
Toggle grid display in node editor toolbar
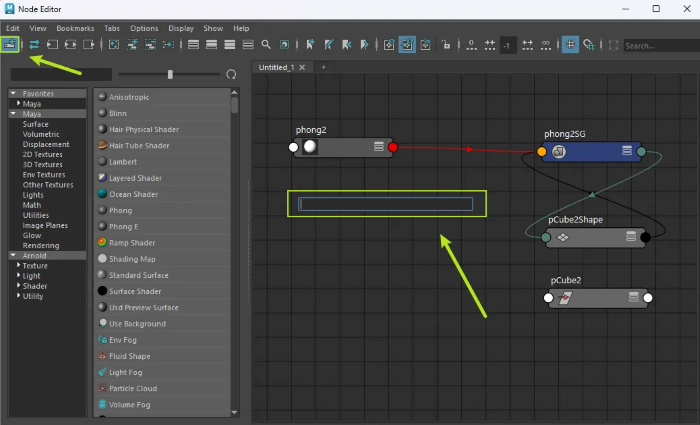click(569, 45)
